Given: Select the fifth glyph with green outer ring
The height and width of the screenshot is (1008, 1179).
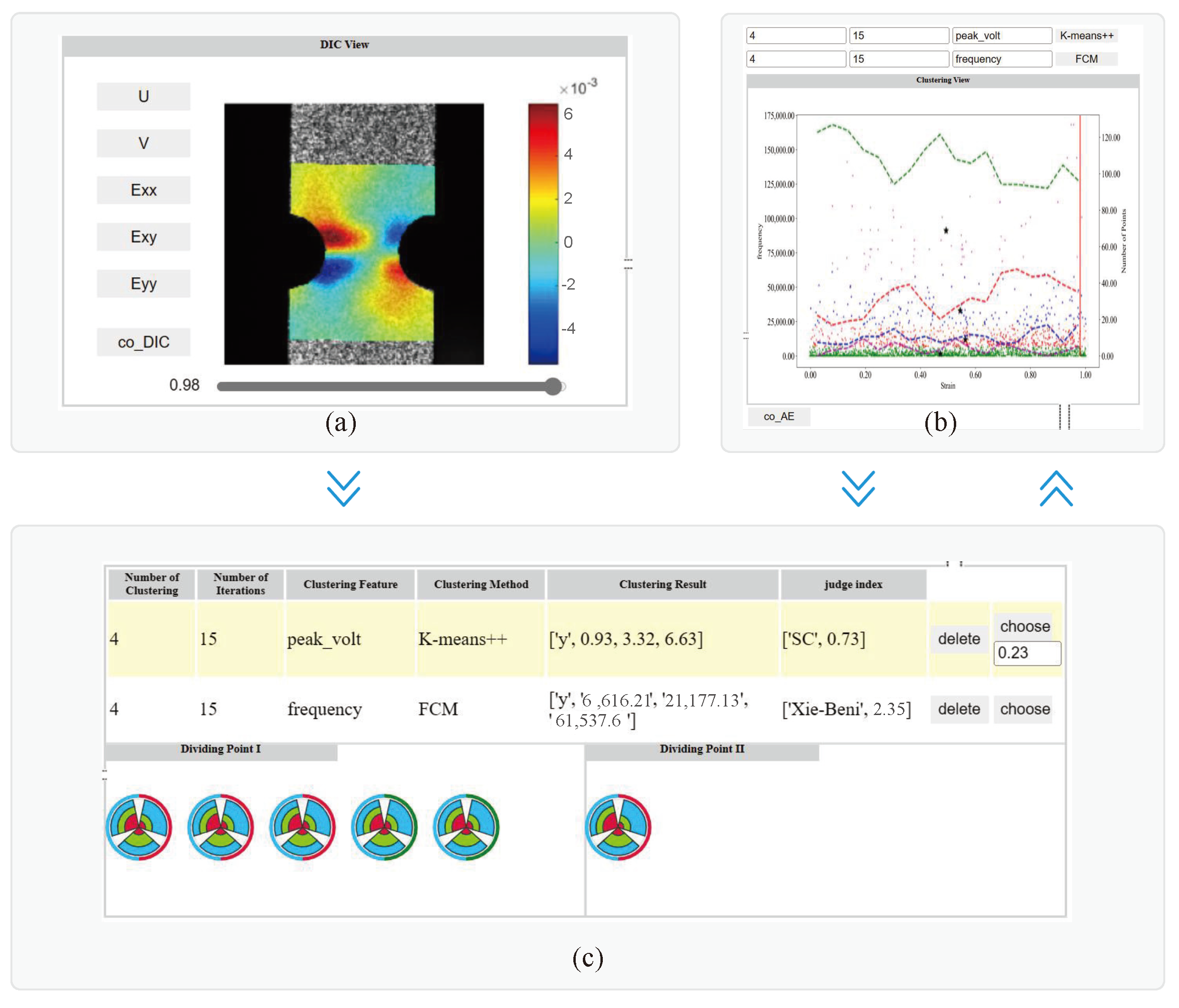Looking at the screenshot, I should (x=466, y=826).
